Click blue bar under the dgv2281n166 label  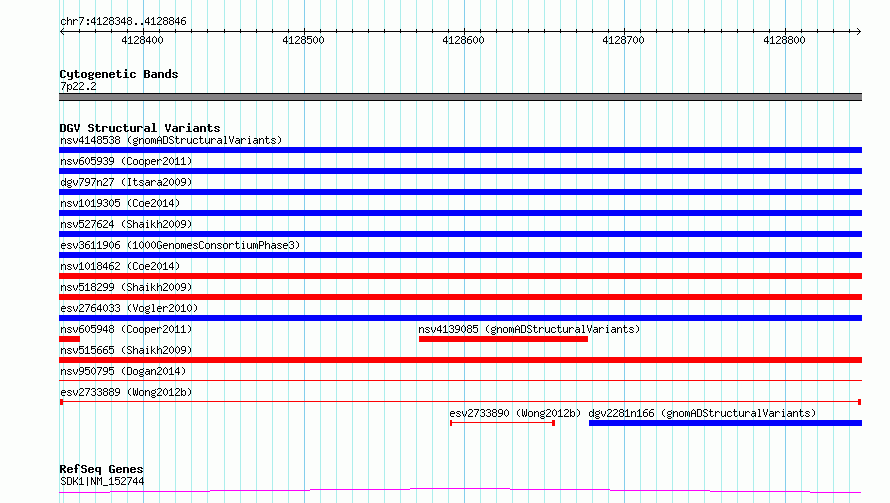pos(724,423)
